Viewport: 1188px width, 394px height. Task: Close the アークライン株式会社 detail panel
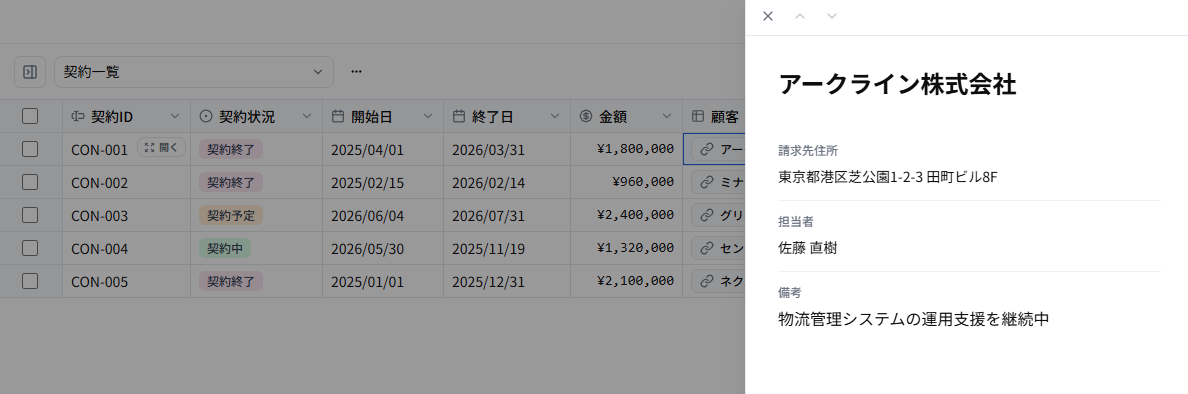coord(768,16)
